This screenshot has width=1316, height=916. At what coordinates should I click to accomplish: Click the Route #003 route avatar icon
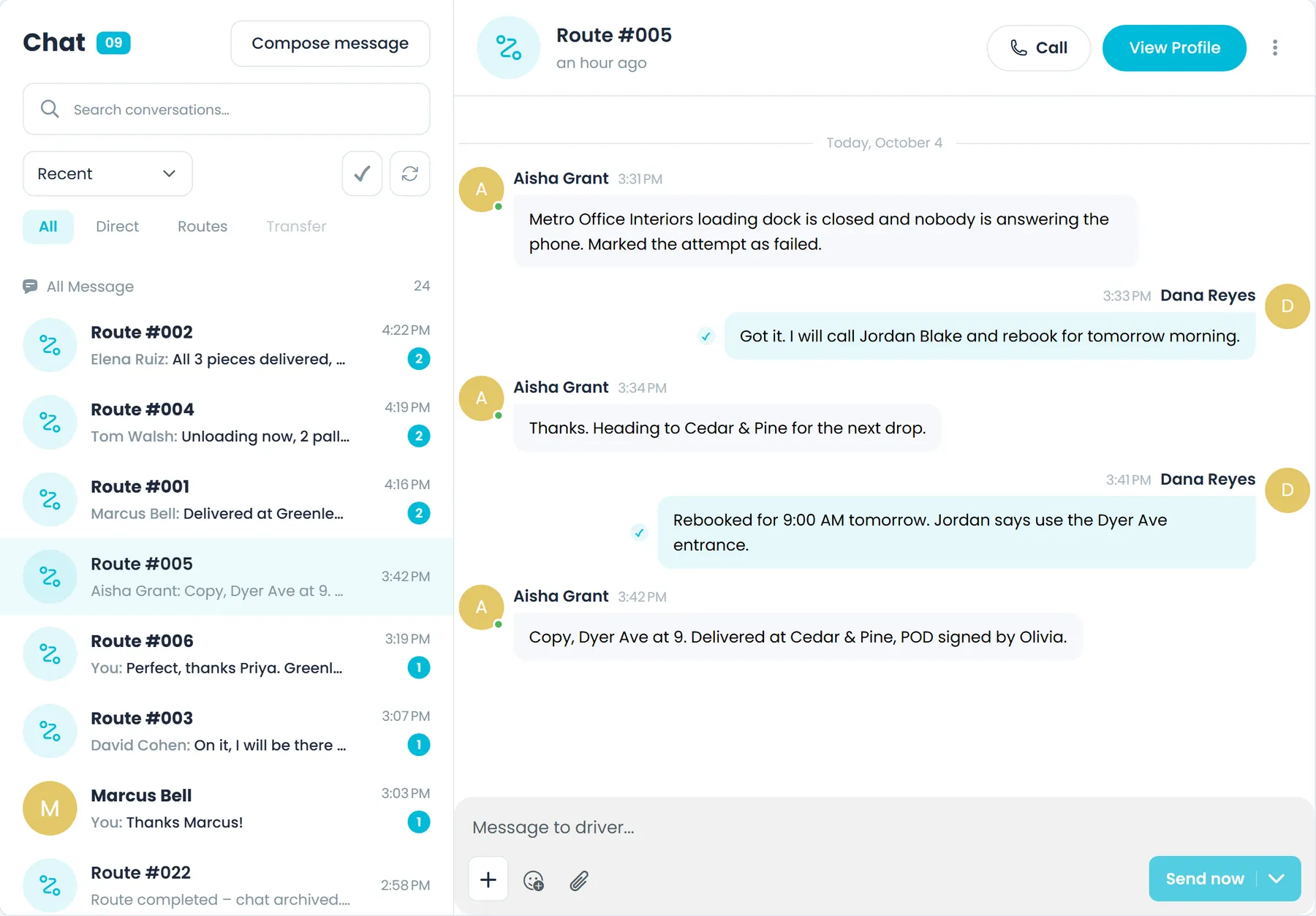click(50, 730)
